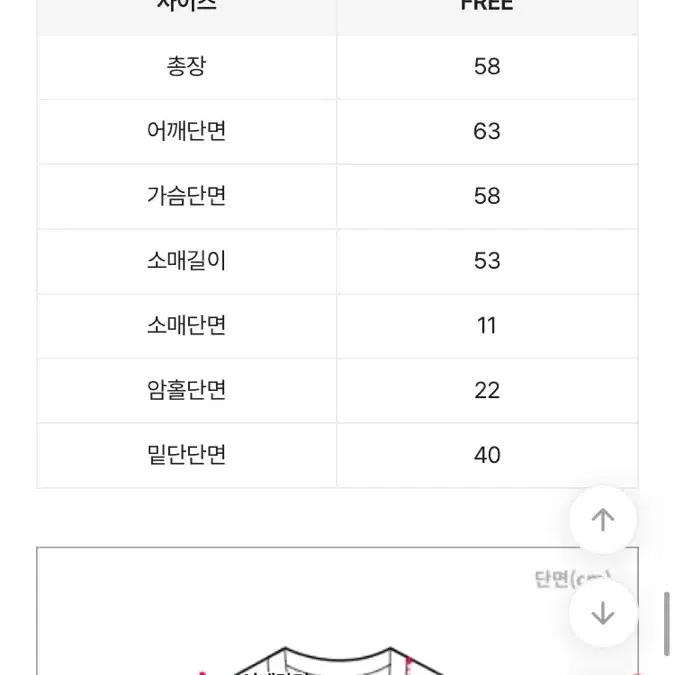Click the 사이즈 column header

tap(186, 6)
